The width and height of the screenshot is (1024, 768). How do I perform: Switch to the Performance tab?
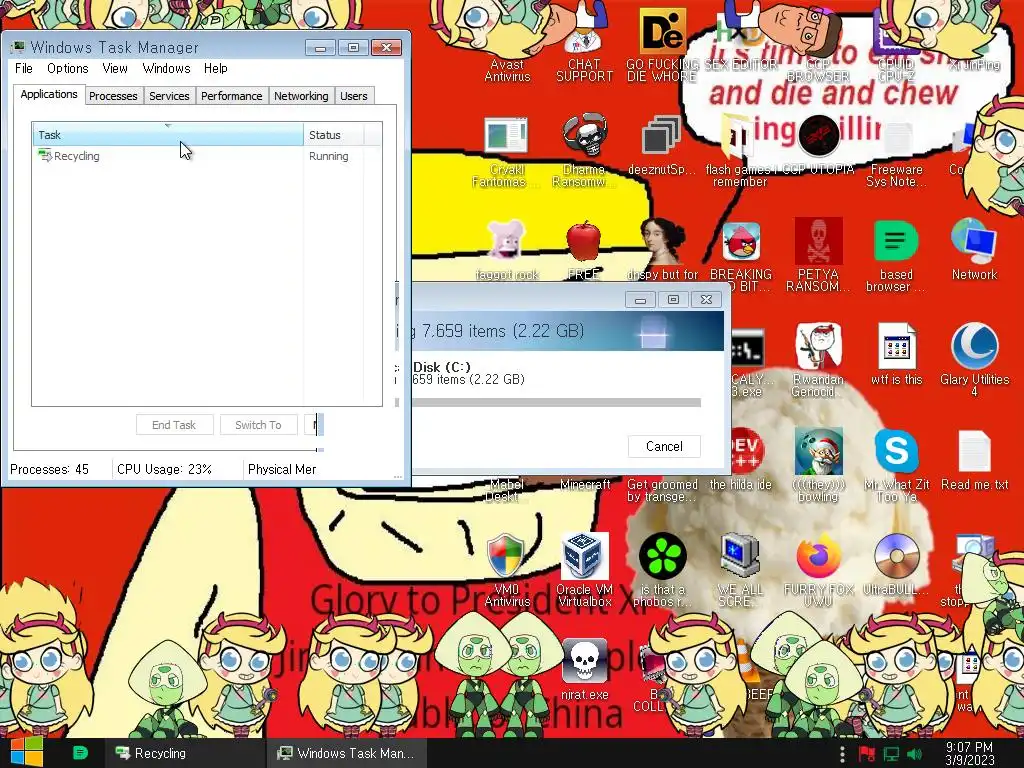[231, 96]
